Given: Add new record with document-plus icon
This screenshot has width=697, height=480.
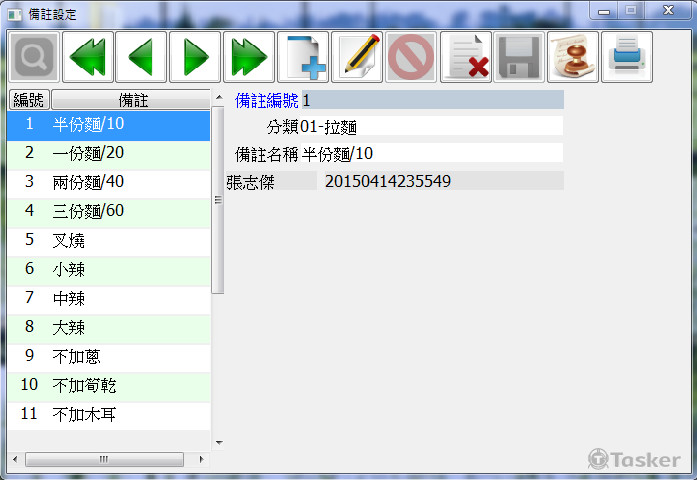Looking at the screenshot, I should (x=303, y=57).
